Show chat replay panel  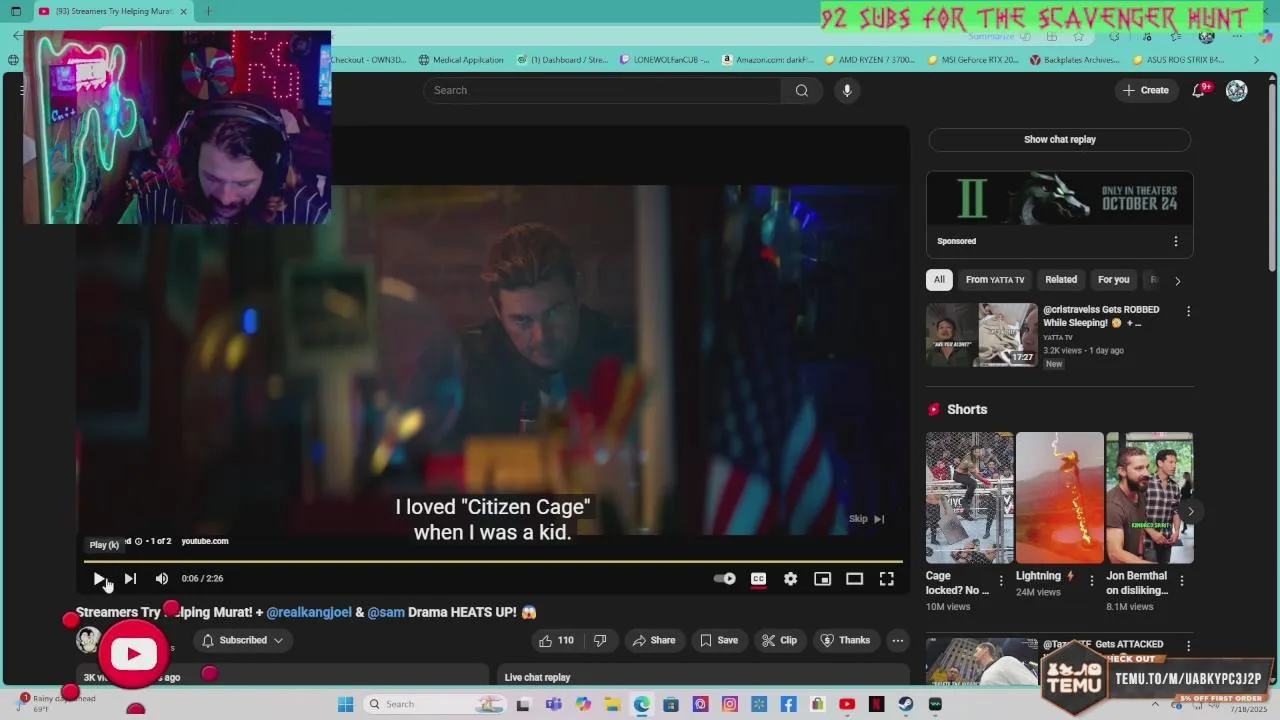[1059, 140]
